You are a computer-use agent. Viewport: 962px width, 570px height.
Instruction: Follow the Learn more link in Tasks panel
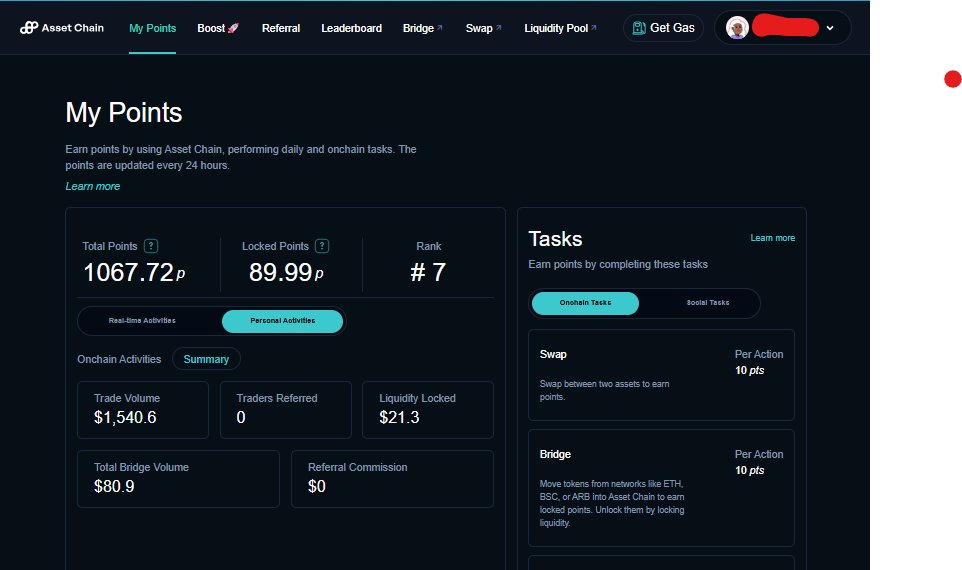pos(772,238)
